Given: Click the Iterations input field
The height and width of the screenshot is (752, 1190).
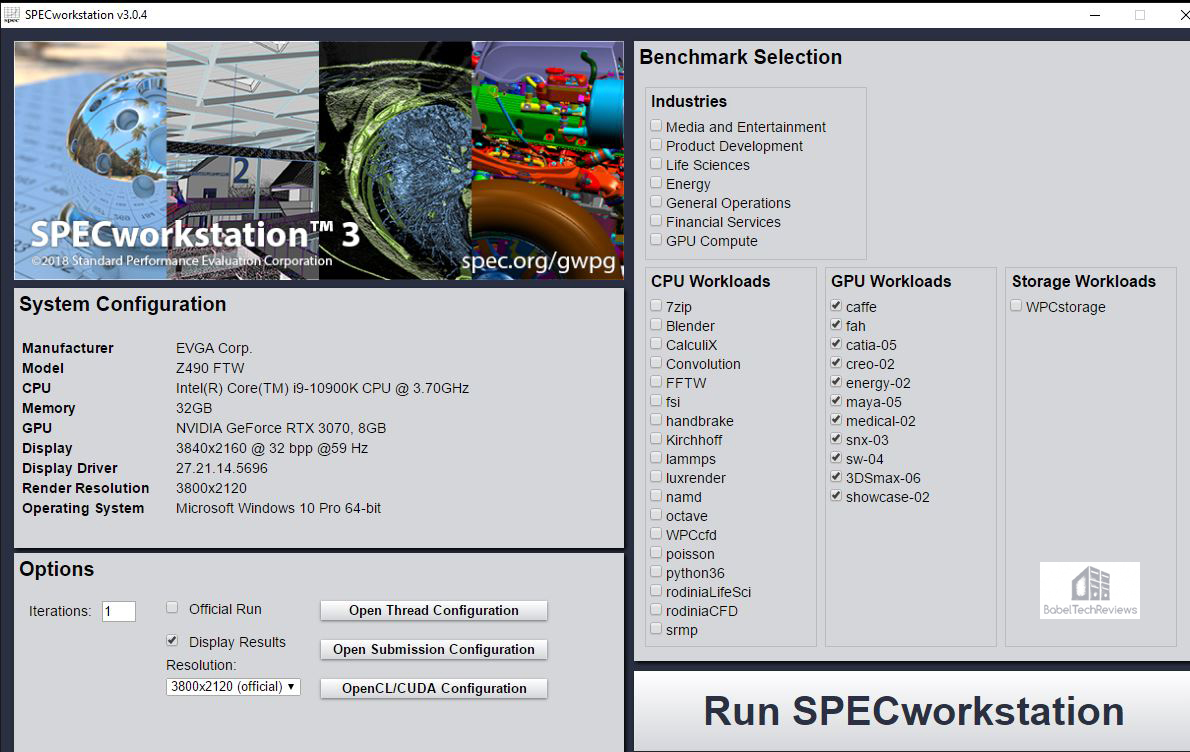Looking at the screenshot, I should tap(118, 612).
